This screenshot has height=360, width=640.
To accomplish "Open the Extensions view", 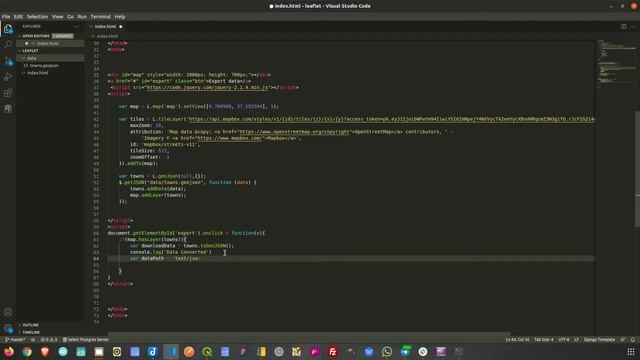I will click(8, 93).
